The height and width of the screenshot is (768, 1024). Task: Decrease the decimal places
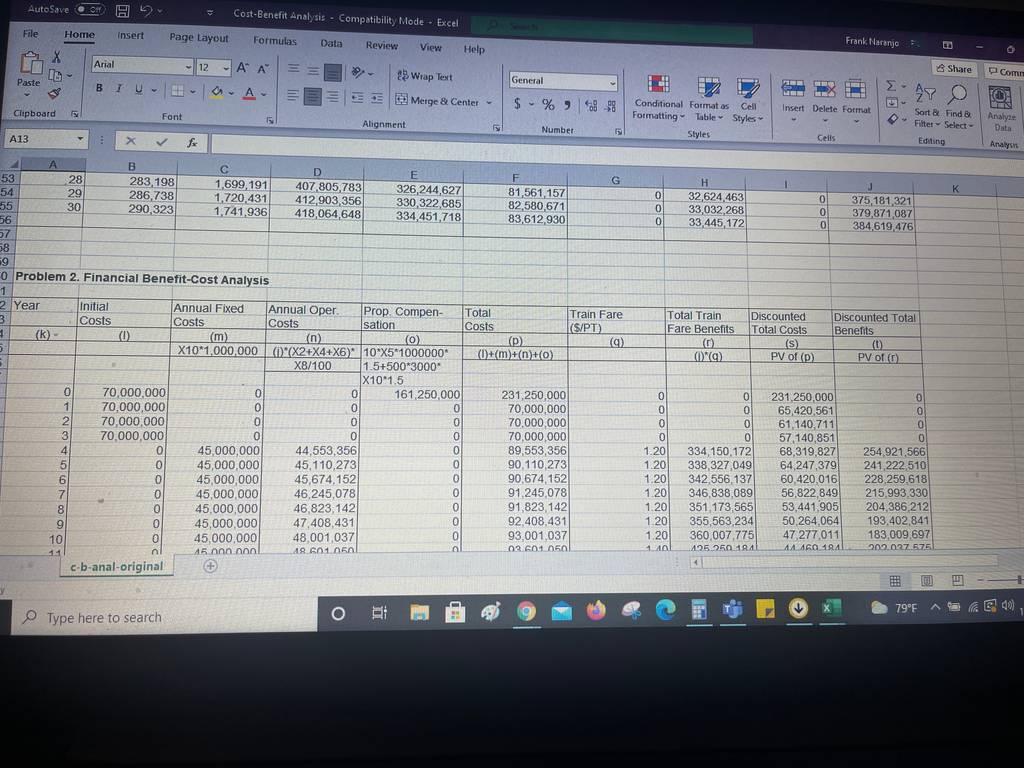pyautogui.click(x=611, y=106)
